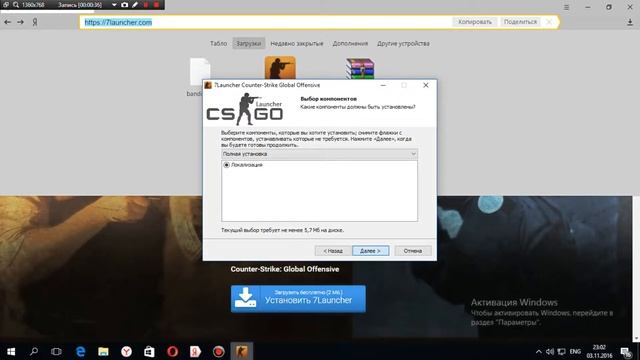Click the https://7launcher.com address field
Screen dimensions: 640x360
tap(265, 22)
